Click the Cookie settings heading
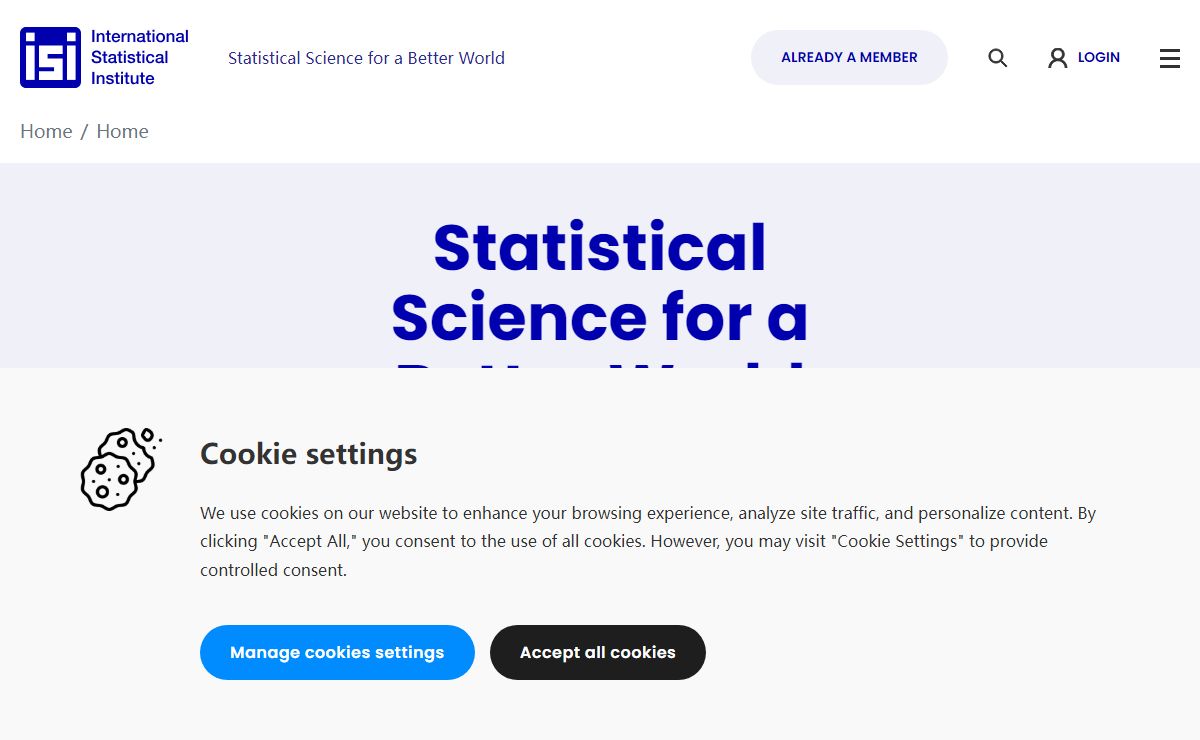Image resolution: width=1200 pixels, height=740 pixels. [x=308, y=454]
